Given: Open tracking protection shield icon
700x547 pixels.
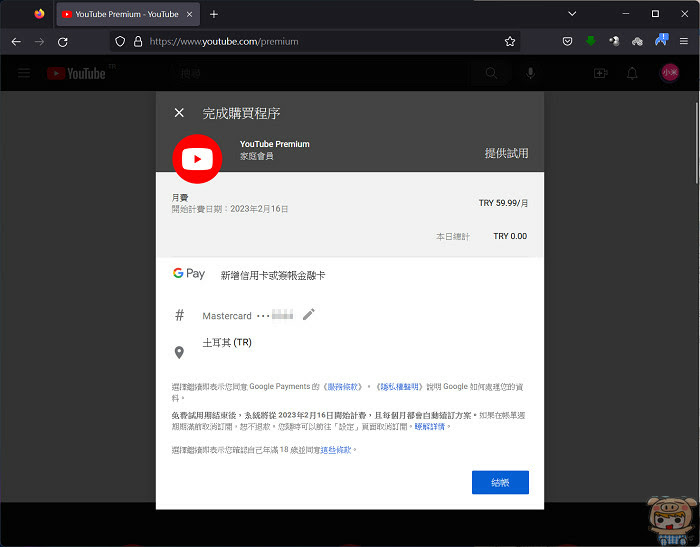Looking at the screenshot, I should 120,42.
